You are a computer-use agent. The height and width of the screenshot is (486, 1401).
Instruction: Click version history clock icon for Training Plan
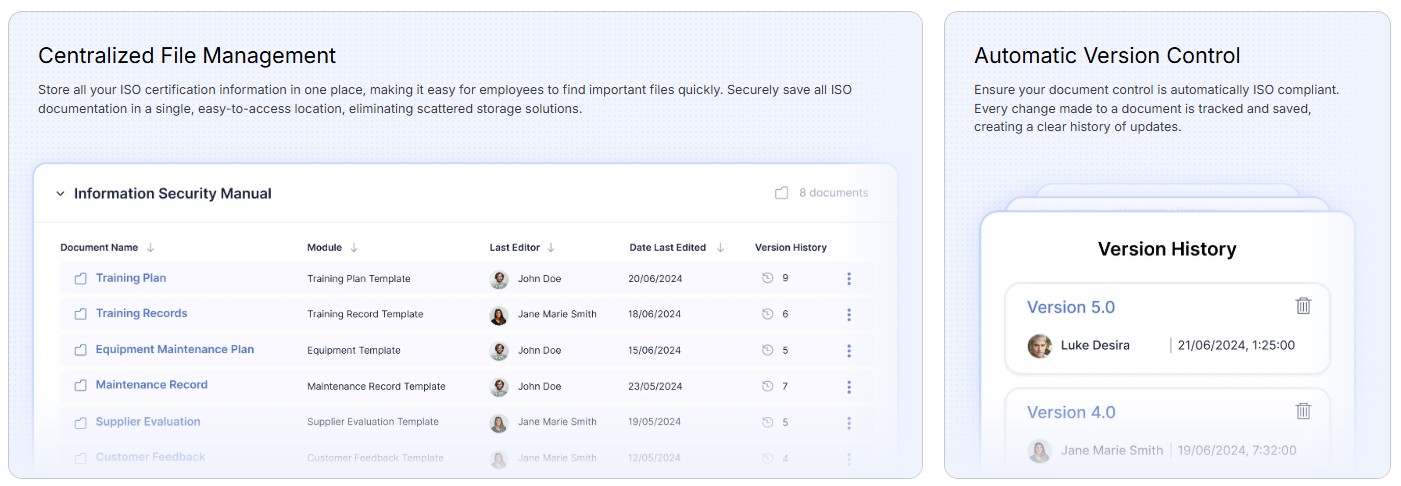[x=767, y=279]
